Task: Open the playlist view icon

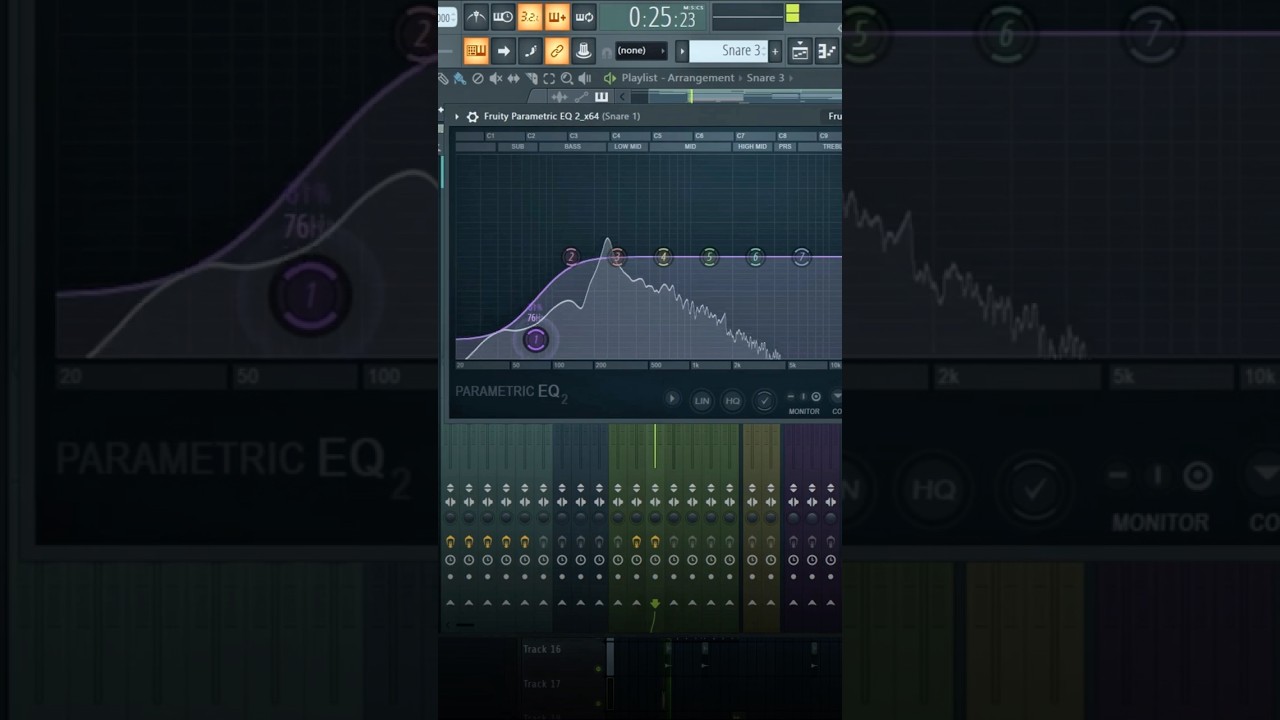Action: pos(800,51)
